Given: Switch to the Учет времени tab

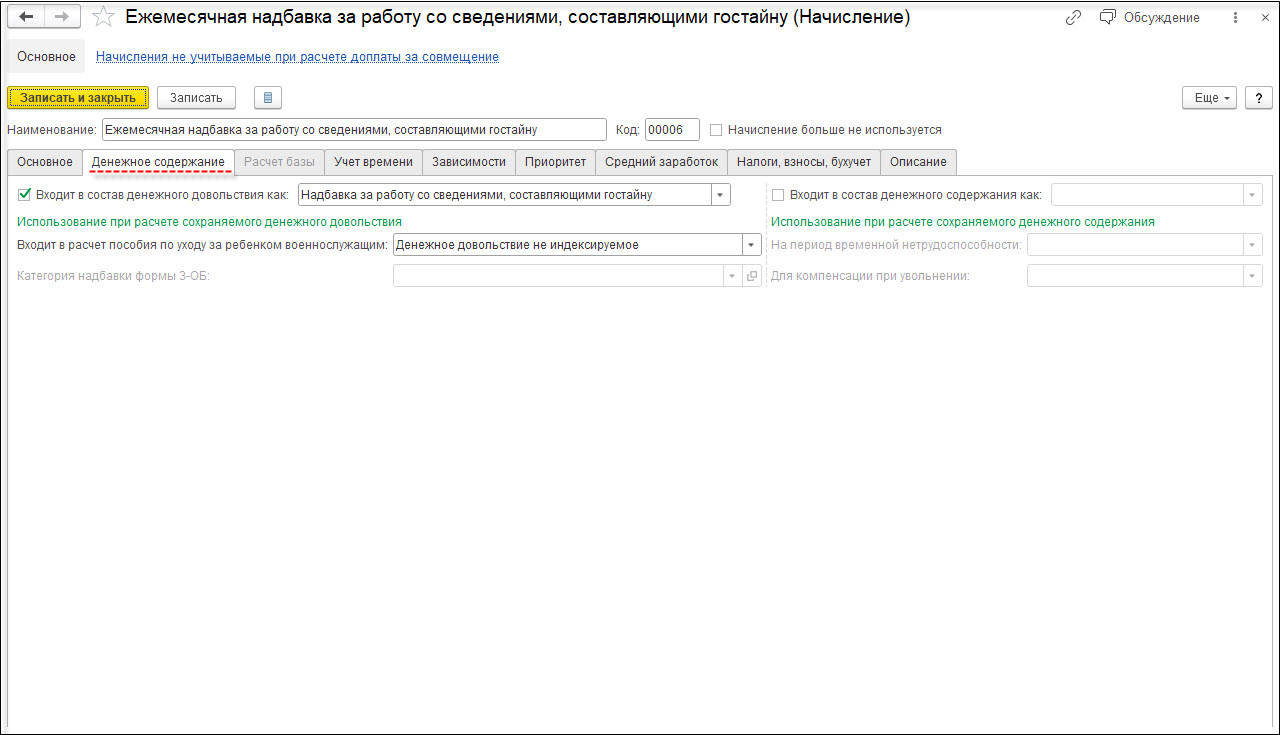Looking at the screenshot, I should coord(373,161).
